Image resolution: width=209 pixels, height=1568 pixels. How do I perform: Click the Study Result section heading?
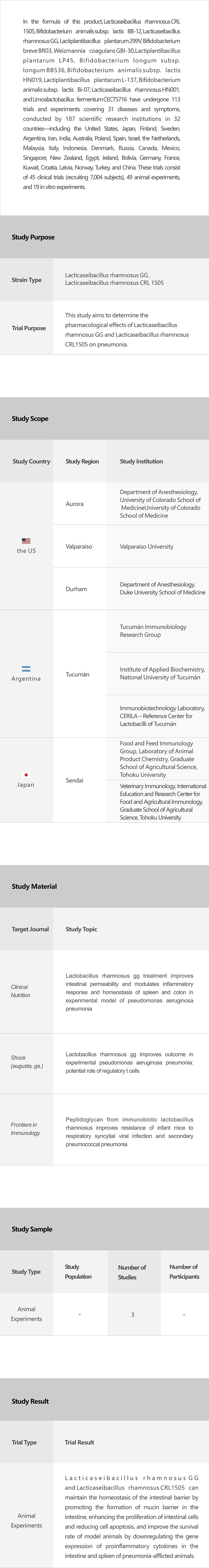click(30, 1401)
